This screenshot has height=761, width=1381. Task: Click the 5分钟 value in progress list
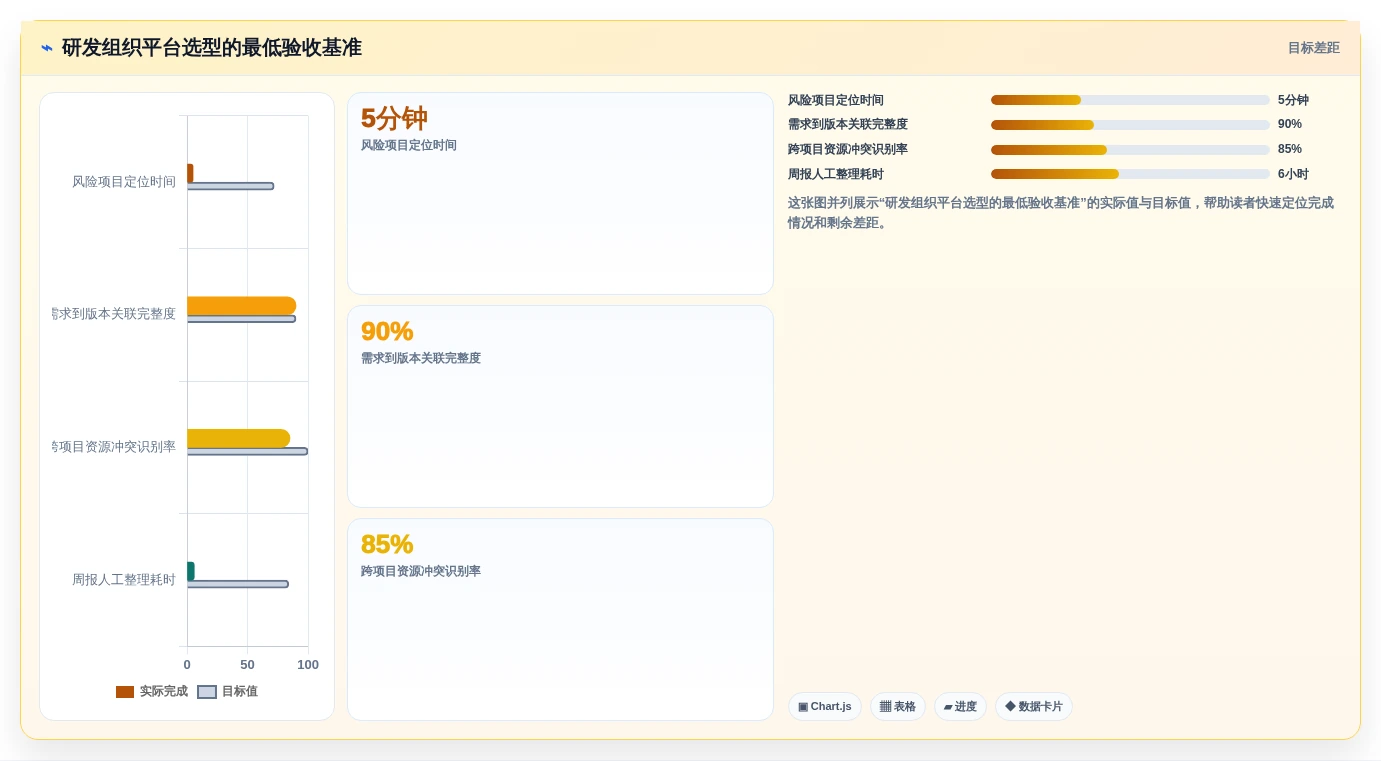[x=1293, y=100]
